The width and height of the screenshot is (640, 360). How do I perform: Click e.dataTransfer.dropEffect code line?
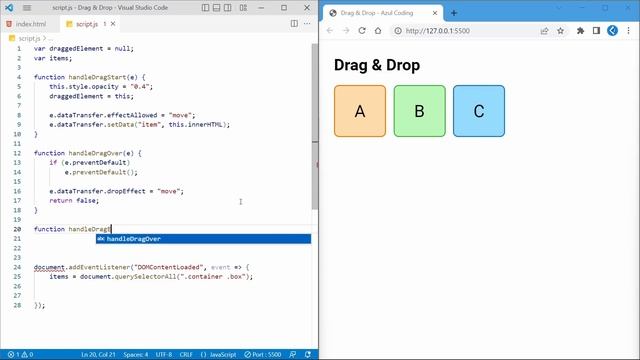coord(116,191)
